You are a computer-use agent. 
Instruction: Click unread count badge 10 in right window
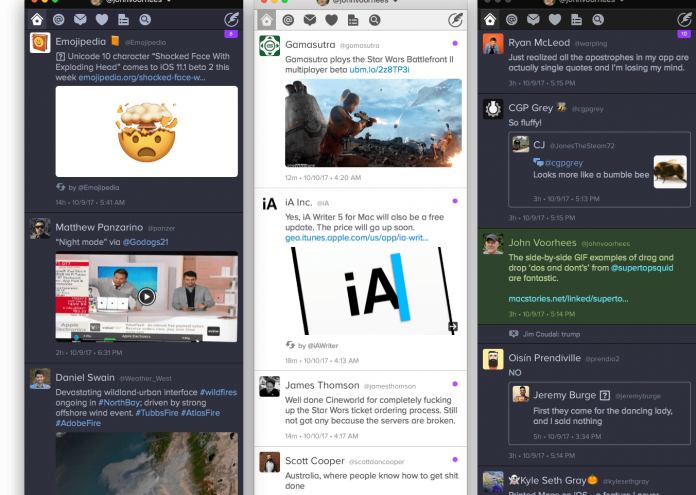pos(684,34)
